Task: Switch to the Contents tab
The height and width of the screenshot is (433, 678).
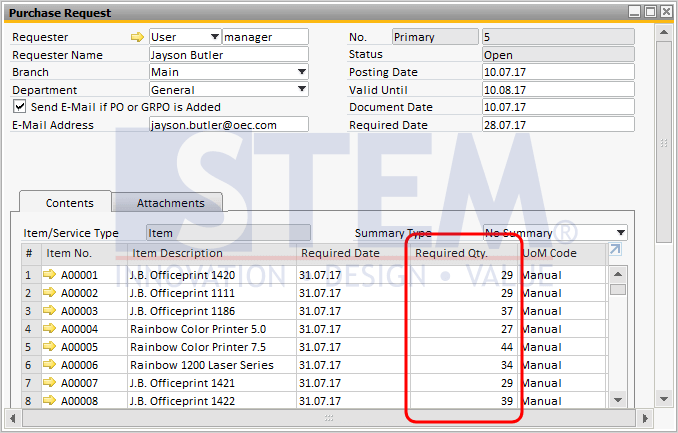Action: coord(65,202)
